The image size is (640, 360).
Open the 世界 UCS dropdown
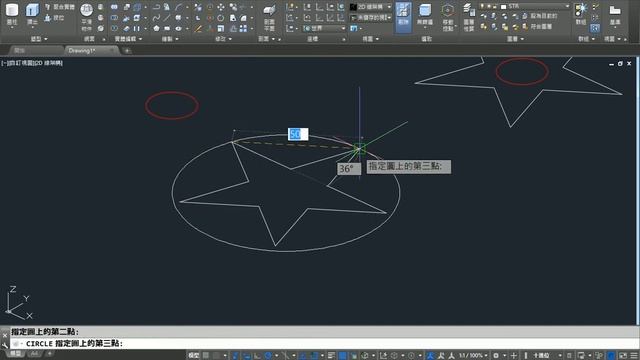325,28
